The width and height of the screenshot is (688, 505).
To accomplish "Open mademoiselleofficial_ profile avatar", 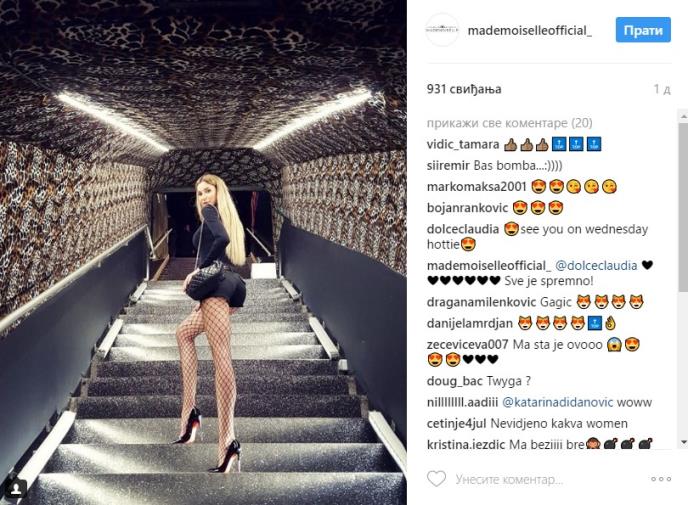I will click(x=442, y=30).
